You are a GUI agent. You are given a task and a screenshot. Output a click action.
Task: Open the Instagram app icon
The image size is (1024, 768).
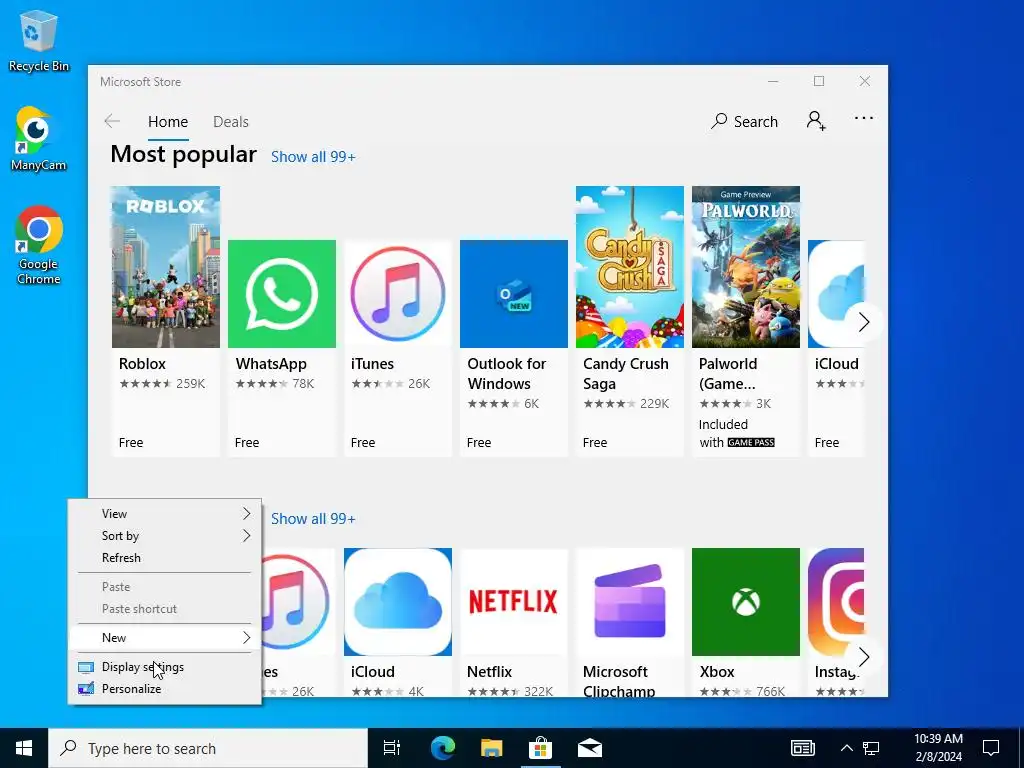[836, 601]
